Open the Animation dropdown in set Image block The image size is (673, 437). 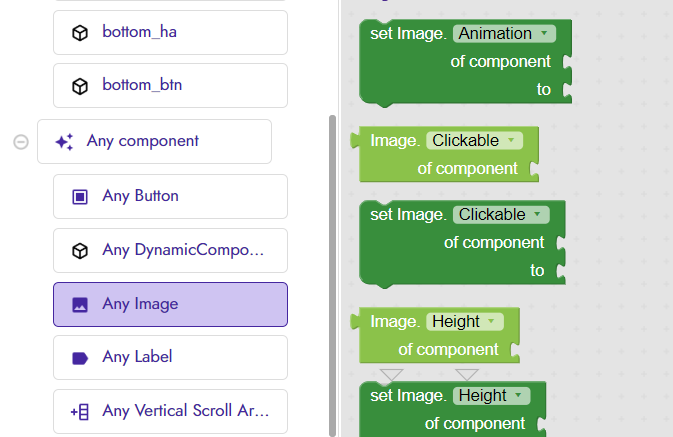pos(504,33)
